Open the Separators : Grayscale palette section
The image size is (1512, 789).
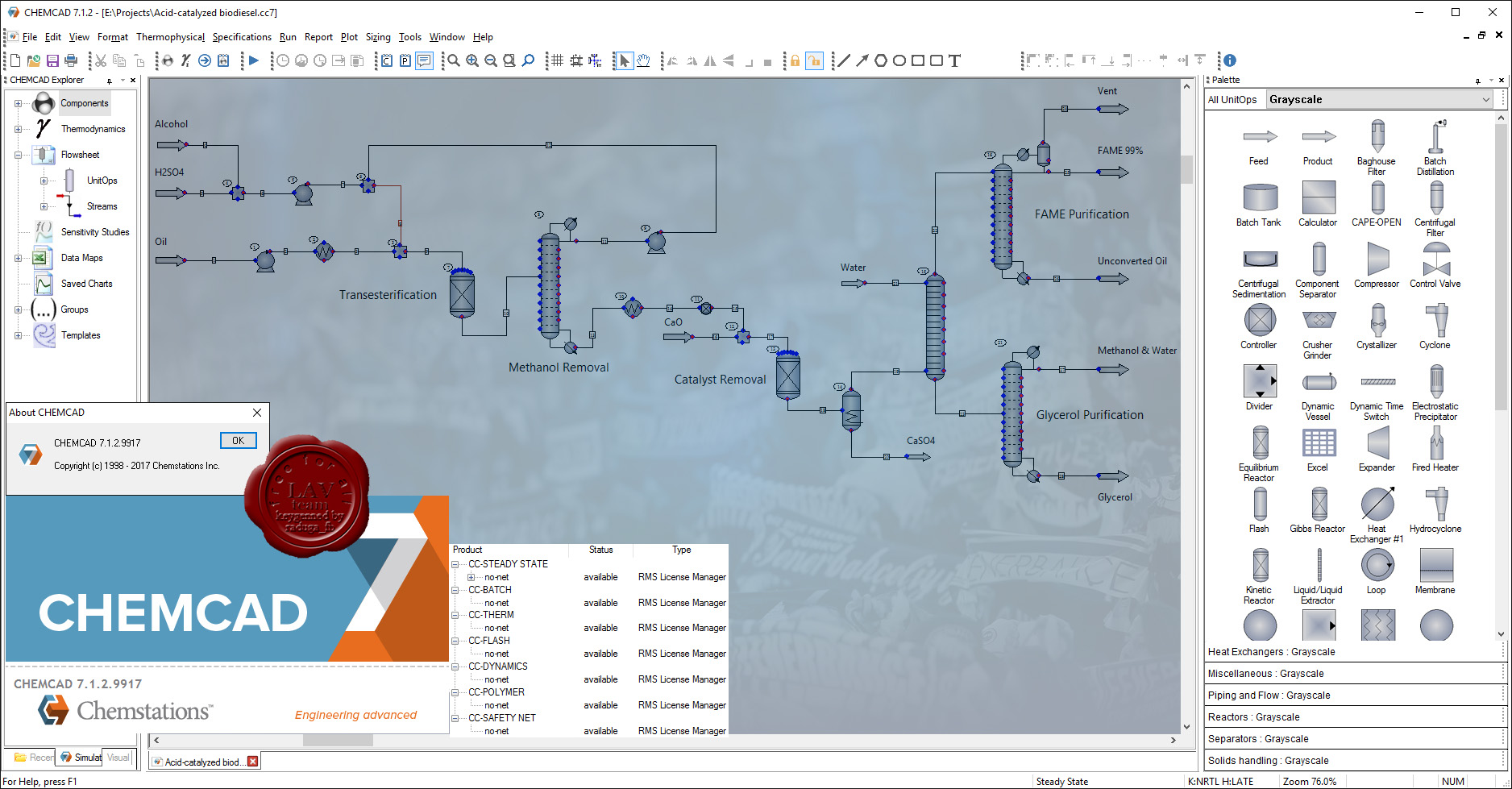tap(1354, 739)
